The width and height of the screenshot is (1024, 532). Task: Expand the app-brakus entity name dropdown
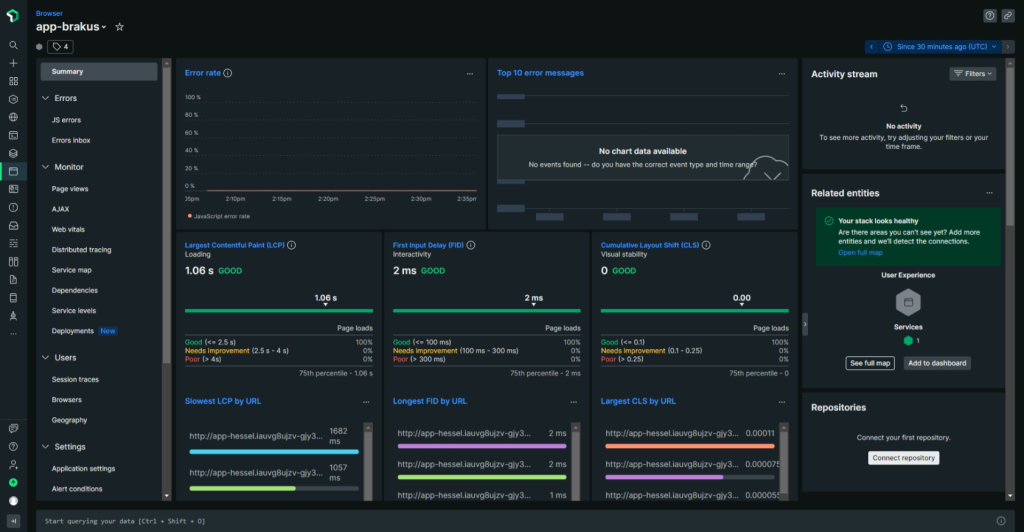[104, 27]
